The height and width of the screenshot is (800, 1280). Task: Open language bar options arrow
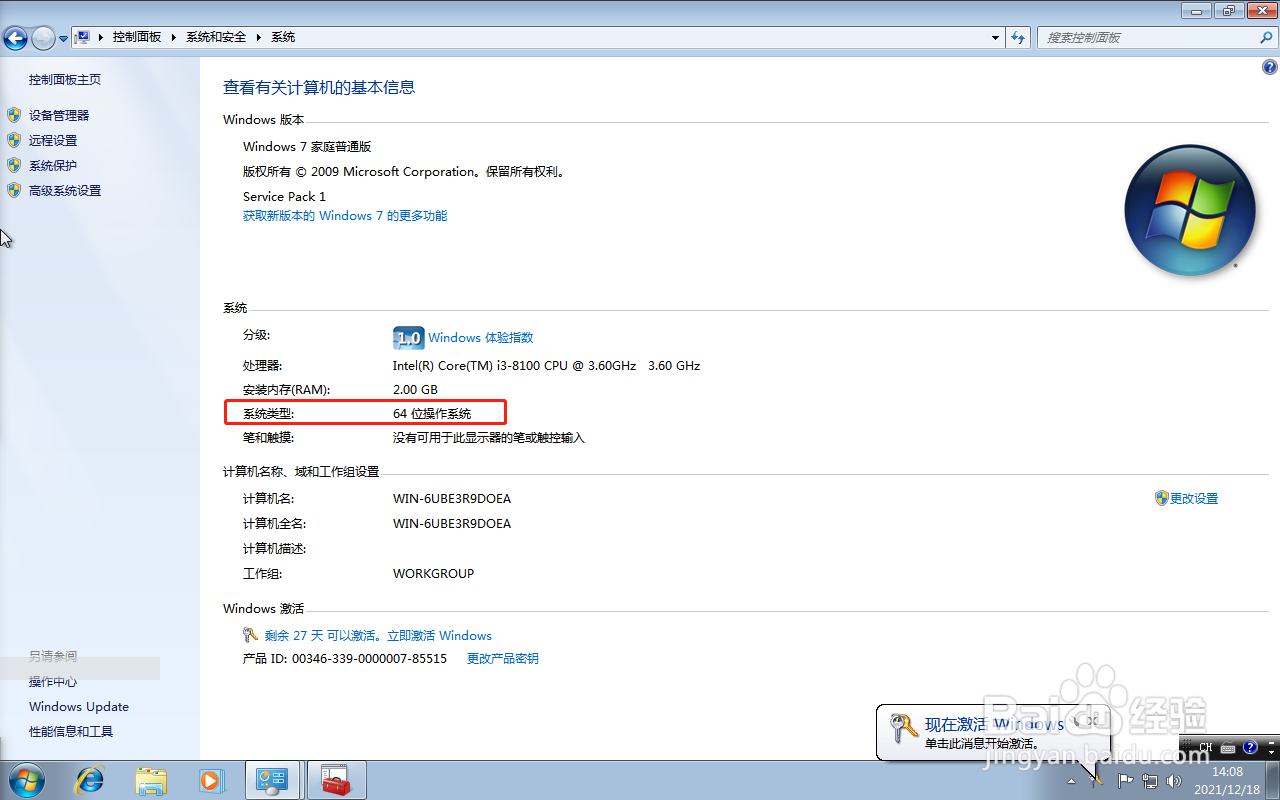(1271, 752)
